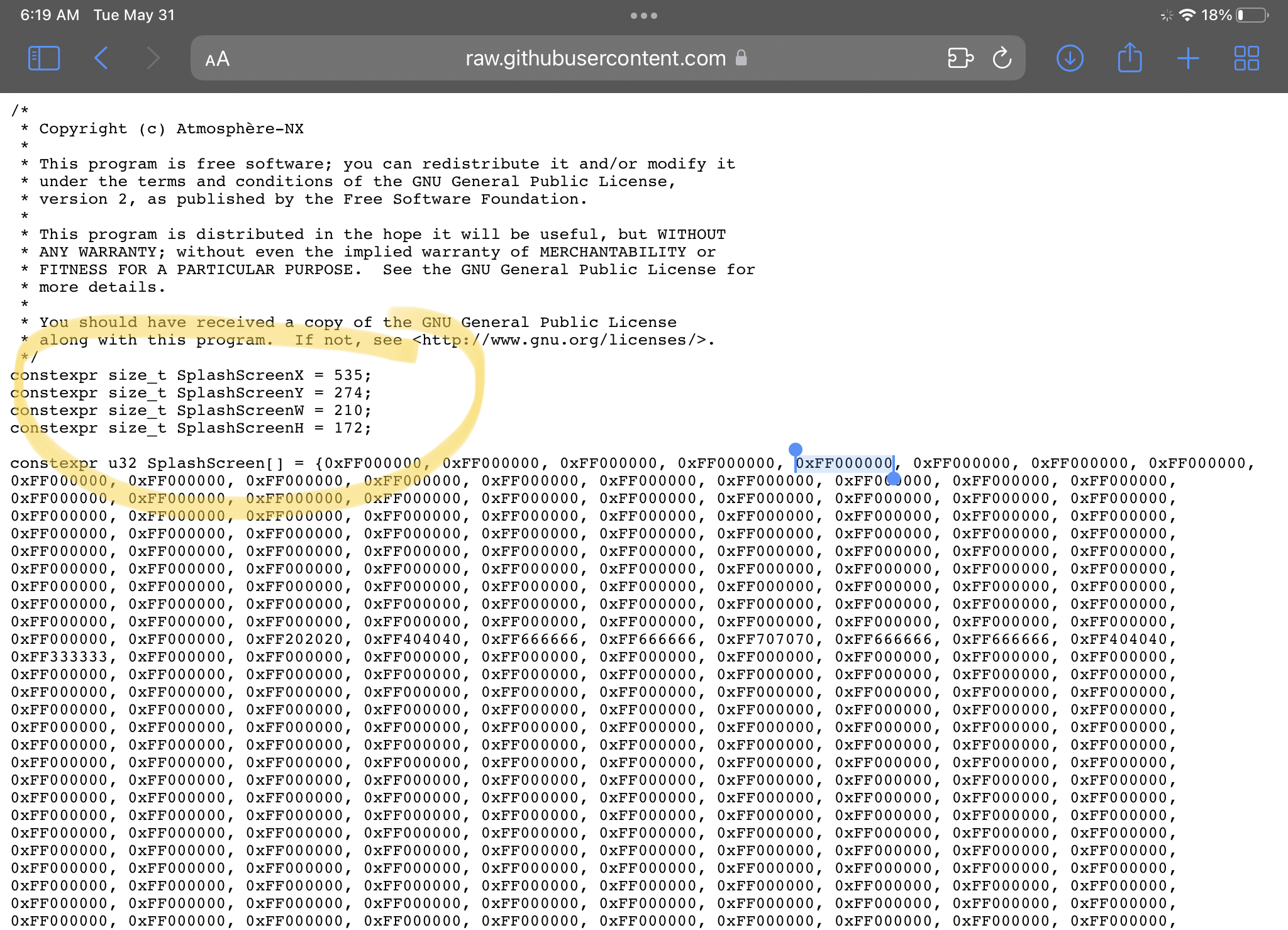Tap the 0xFF333333 hex value
This screenshot has width=1288, height=930.
(59, 657)
